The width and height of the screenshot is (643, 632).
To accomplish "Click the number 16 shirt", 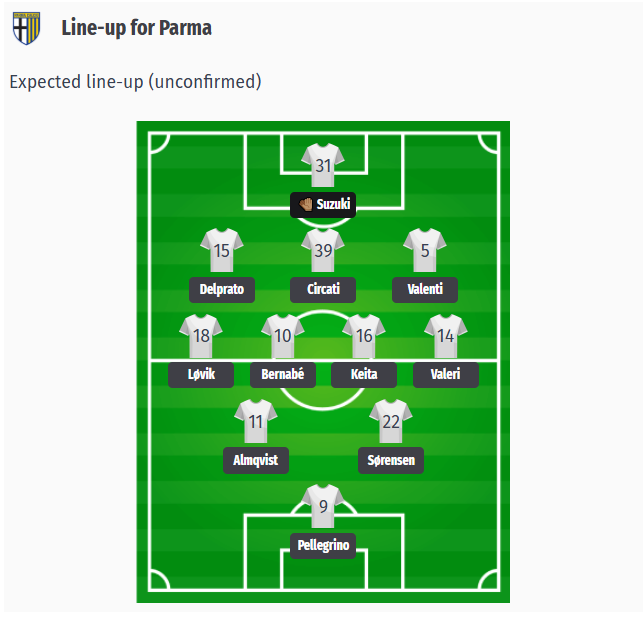I will 364,336.
